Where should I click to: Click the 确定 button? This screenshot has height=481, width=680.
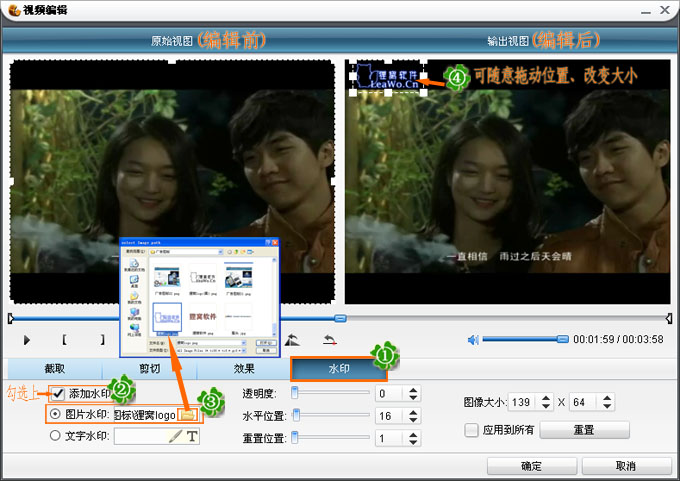531,466
